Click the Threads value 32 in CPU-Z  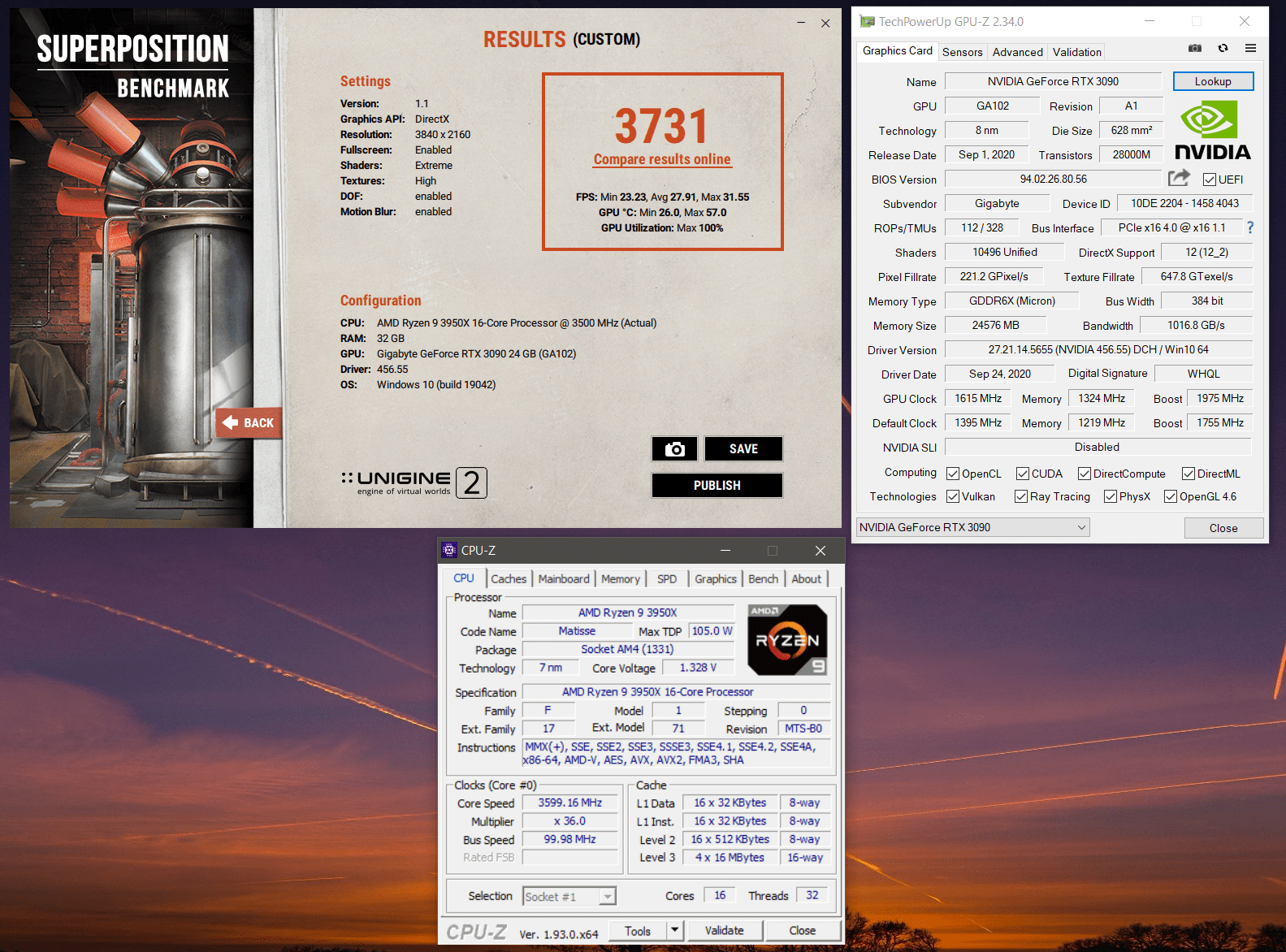click(812, 895)
